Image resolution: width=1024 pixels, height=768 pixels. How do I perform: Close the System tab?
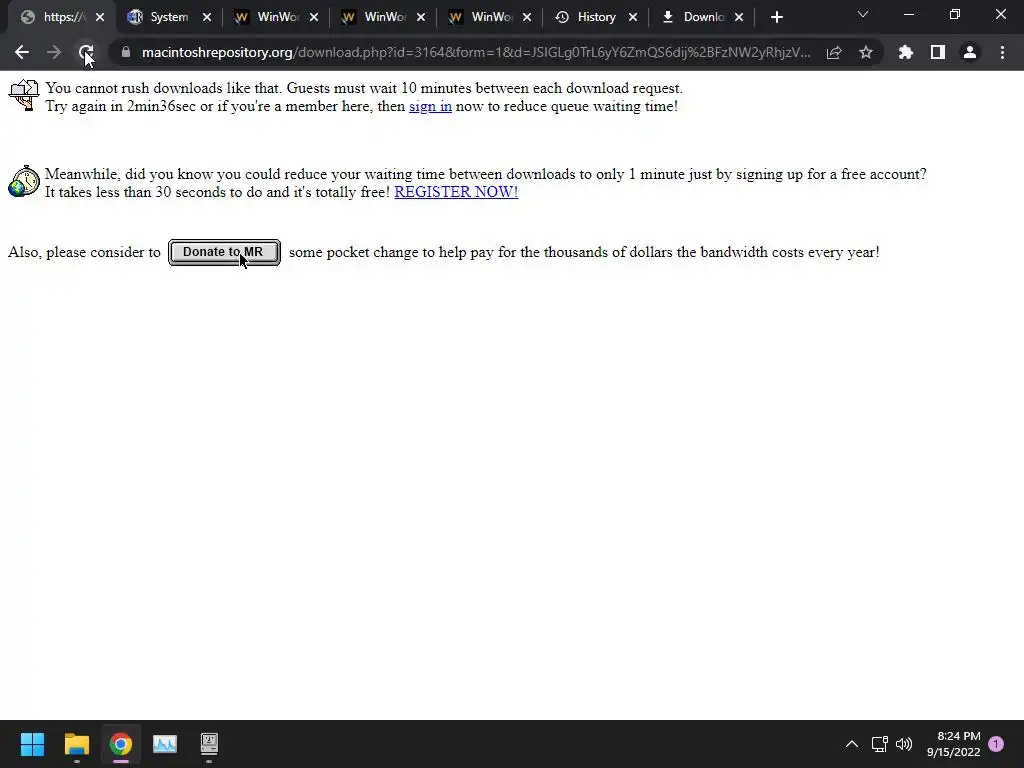coord(207,18)
